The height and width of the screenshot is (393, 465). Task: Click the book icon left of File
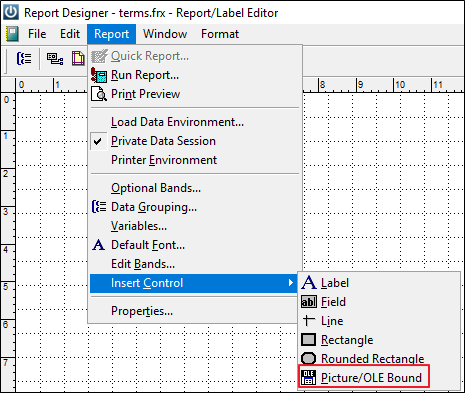[13, 34]
